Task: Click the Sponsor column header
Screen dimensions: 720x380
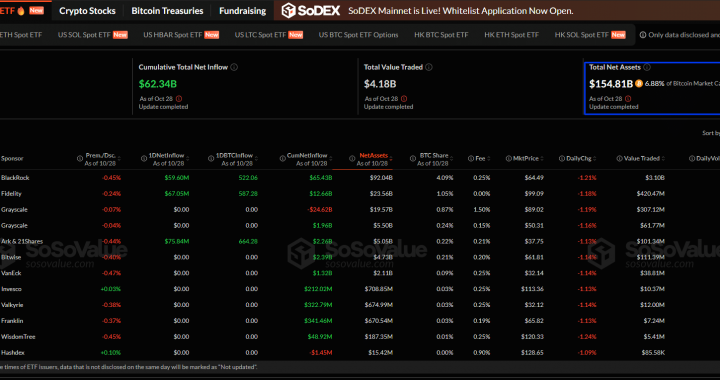Action: point(12,158)
